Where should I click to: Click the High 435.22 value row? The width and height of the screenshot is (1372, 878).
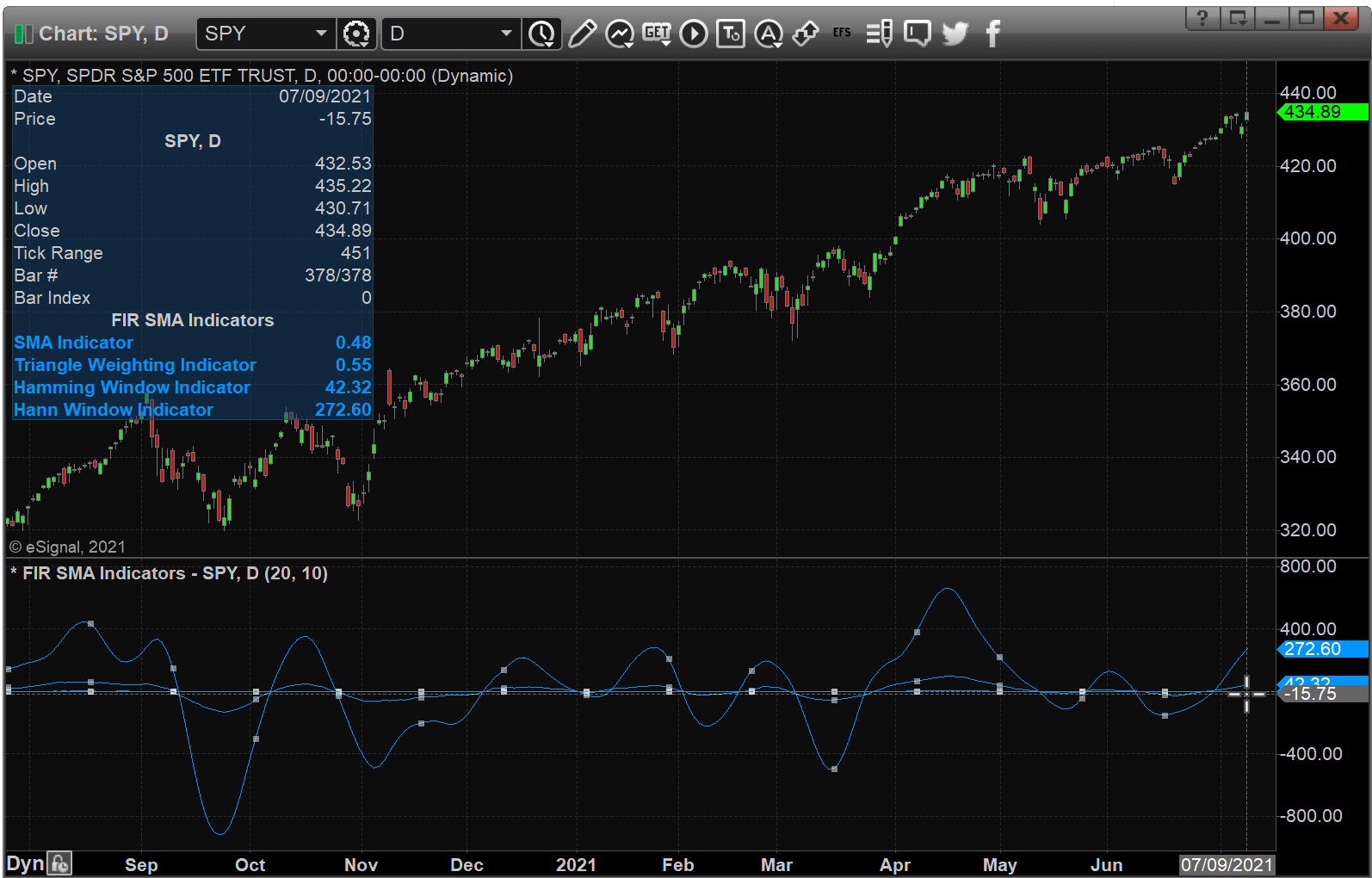point(193,186)
